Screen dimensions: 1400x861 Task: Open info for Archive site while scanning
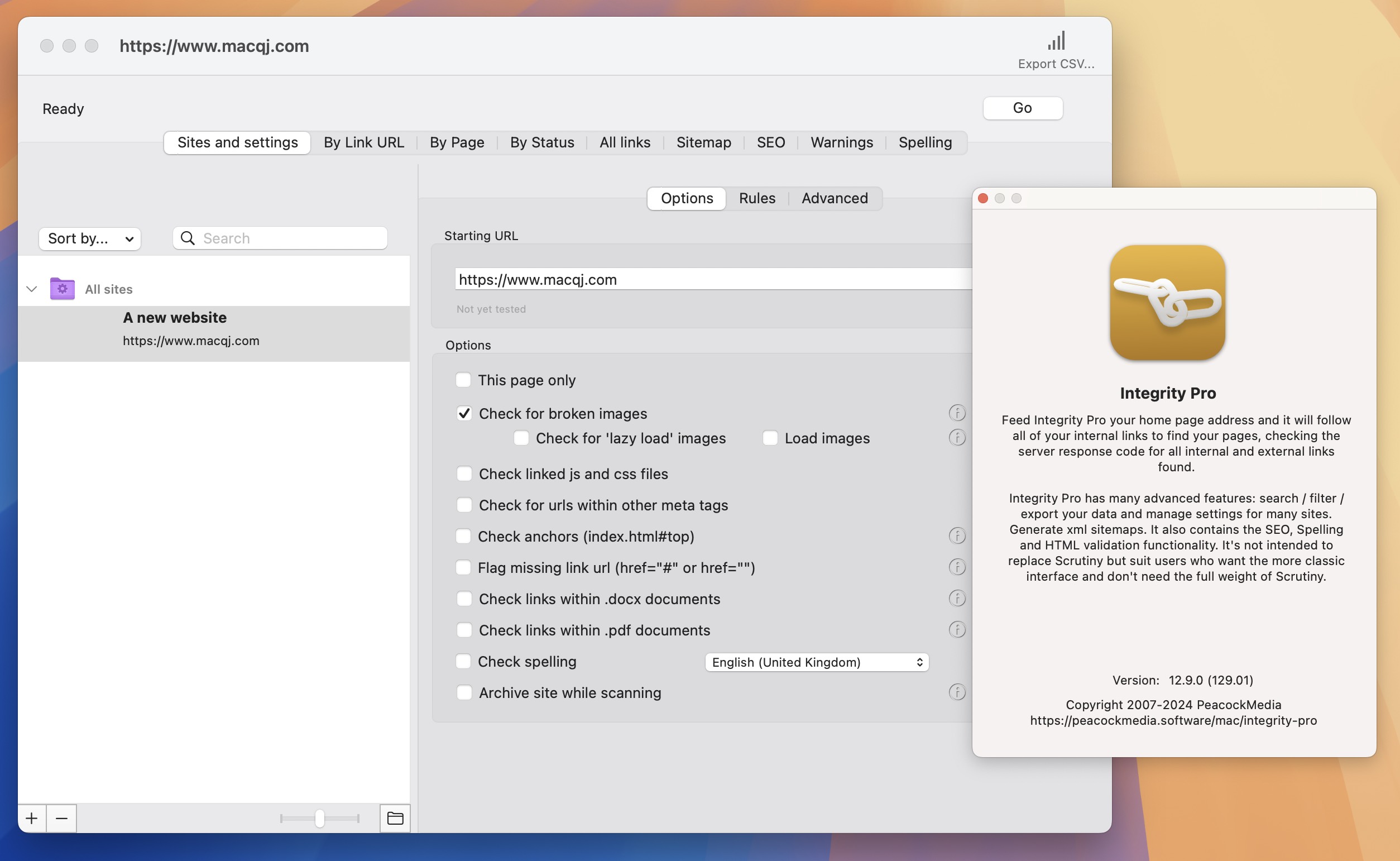click(x=957, y=692)
